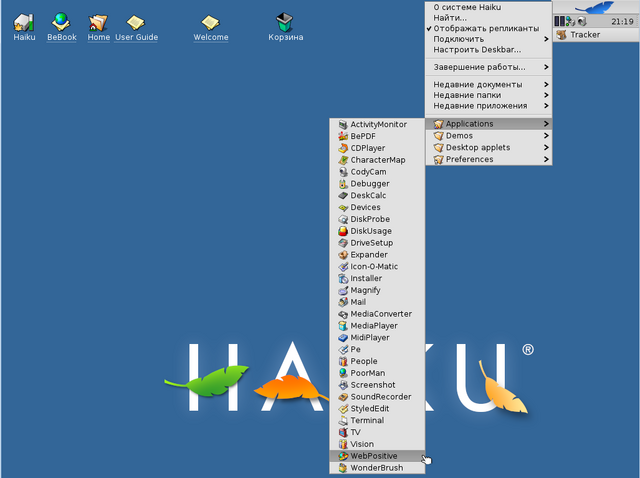
Task: Launch DiskProbe
Action: 377,219
